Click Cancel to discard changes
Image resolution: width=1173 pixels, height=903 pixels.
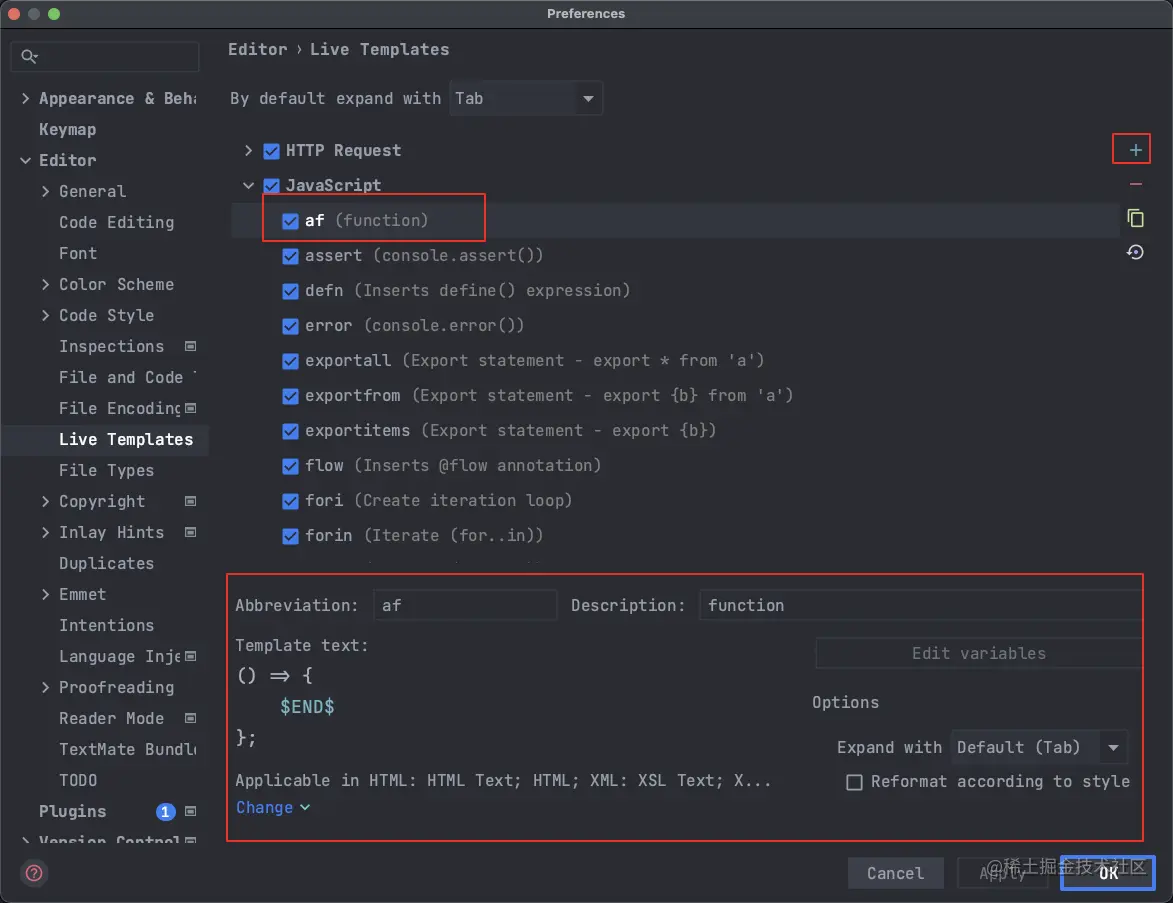[x=895, y=873]
